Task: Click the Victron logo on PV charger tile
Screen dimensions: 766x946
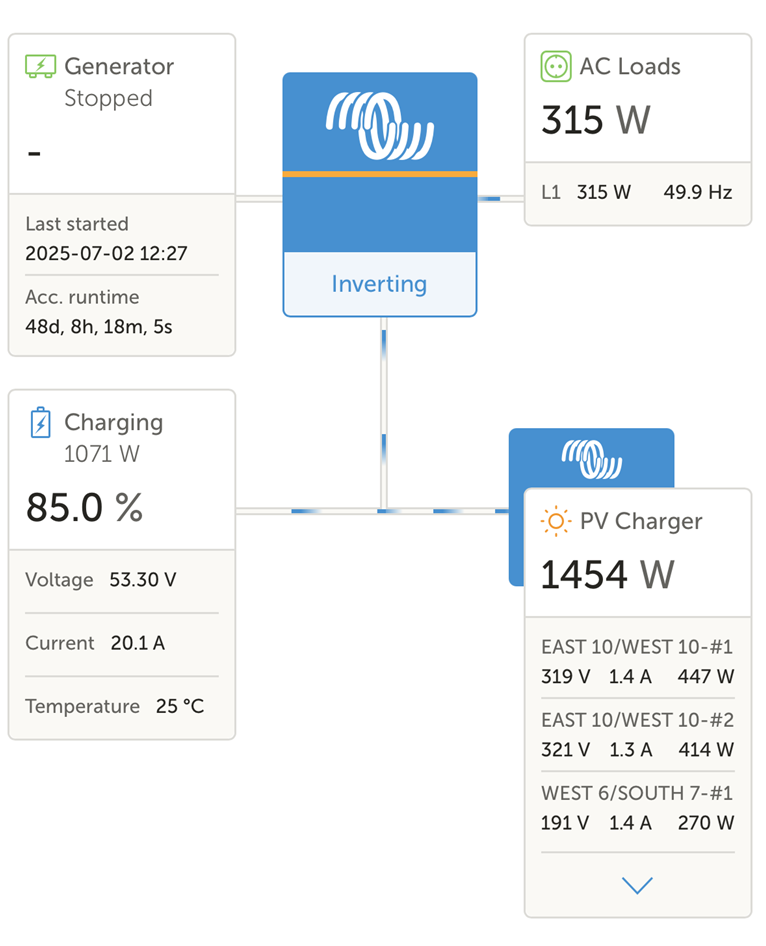Action: coord(591,458)
